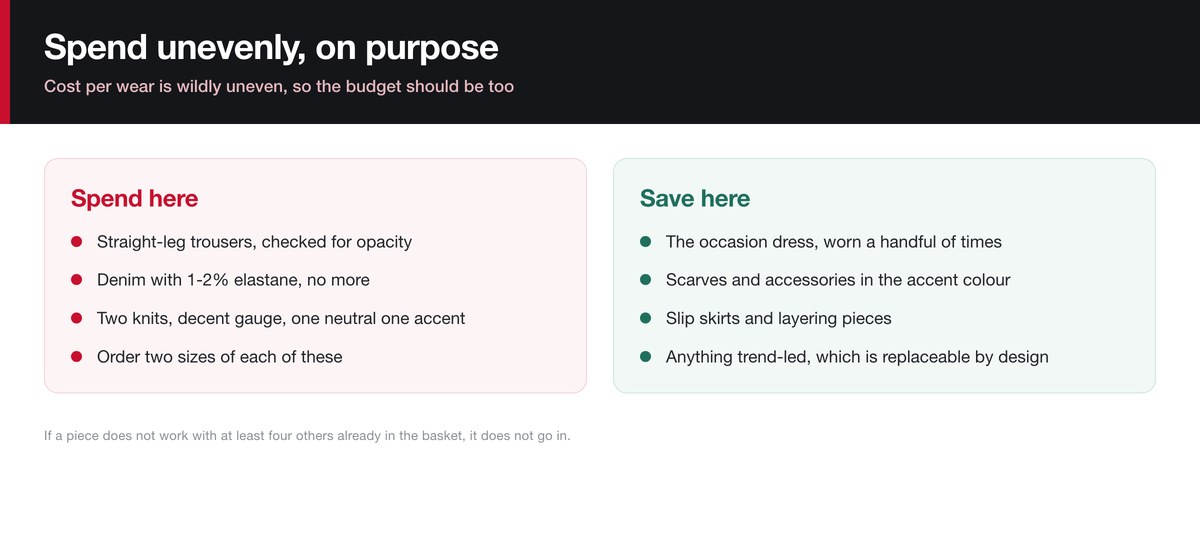Select the slide title 'Spend unevenly, on purpose'
The width and height of the screenshot is (1200, 545).
(271, 47)
